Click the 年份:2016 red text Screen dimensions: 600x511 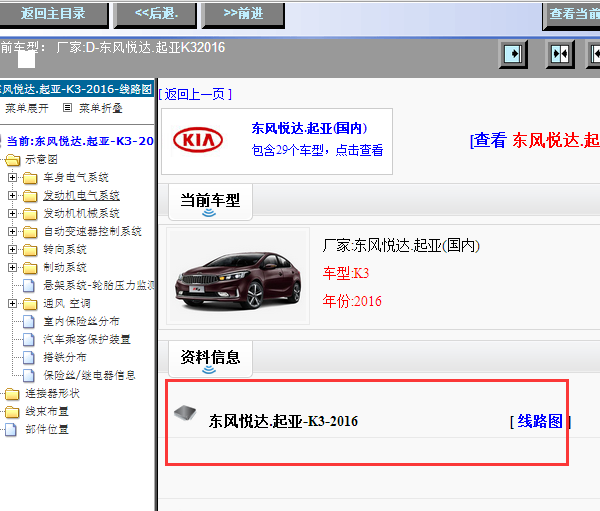[x=352, y=301]
